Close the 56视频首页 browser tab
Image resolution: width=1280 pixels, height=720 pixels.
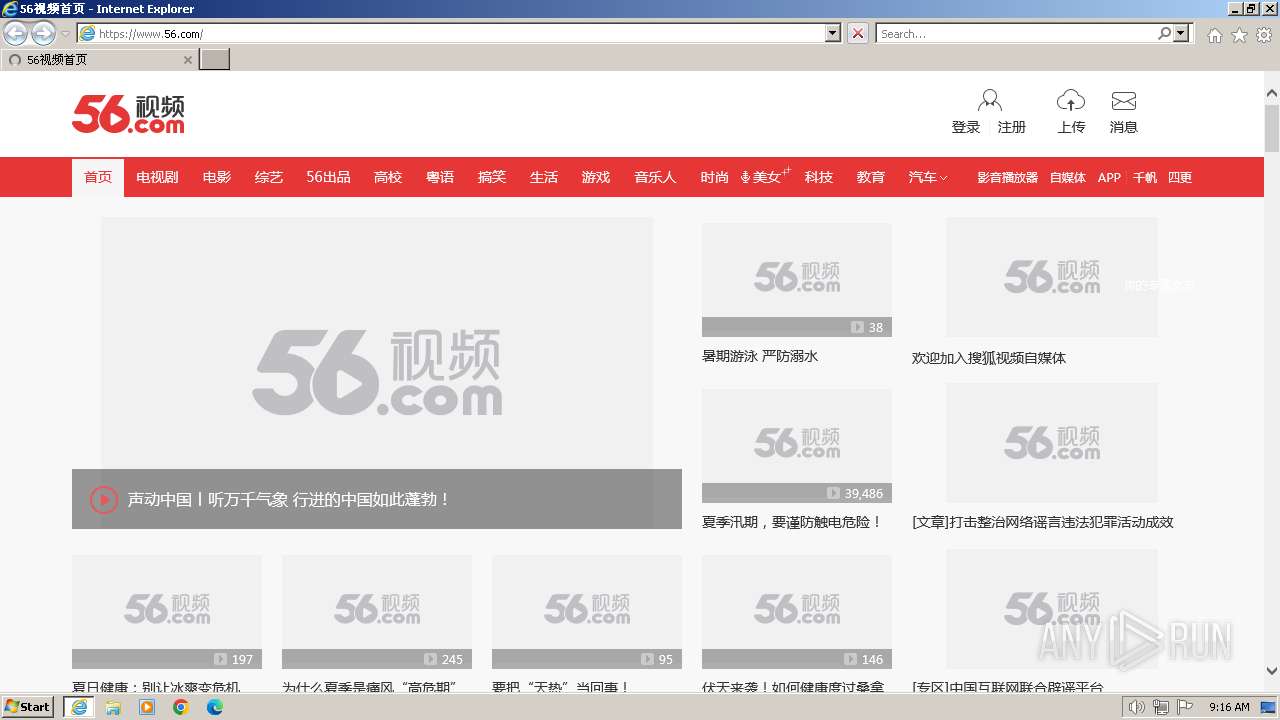point(187,60)
